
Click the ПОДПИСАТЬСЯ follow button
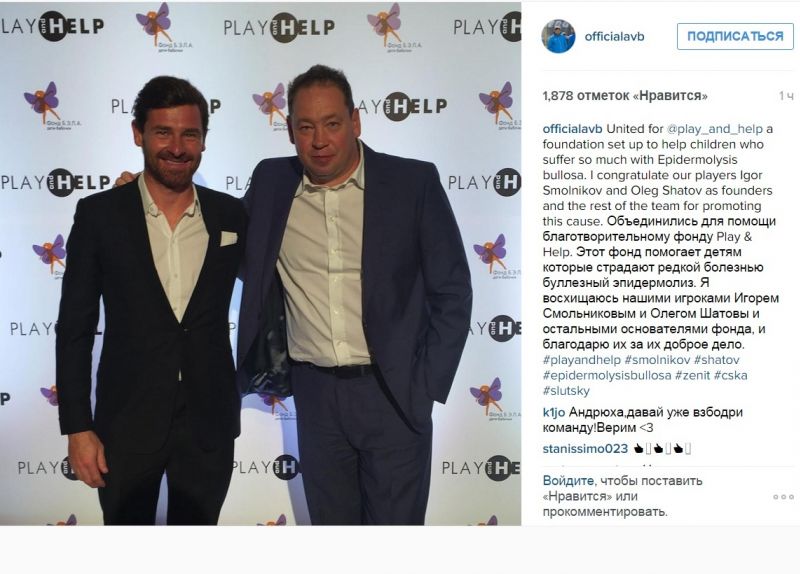tap(735, 37)
